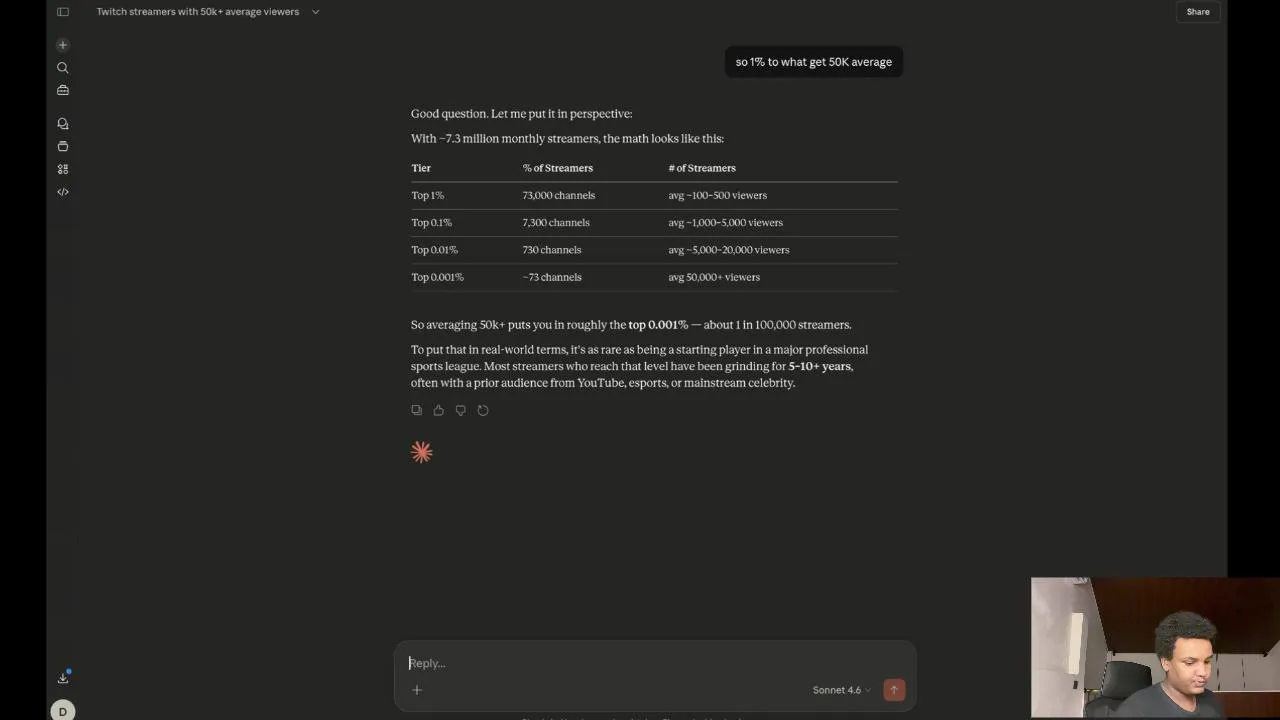This screenshot has width=1280, height=720.
Task: Open the Code icon in sidebar
Action: pos(63,192)
